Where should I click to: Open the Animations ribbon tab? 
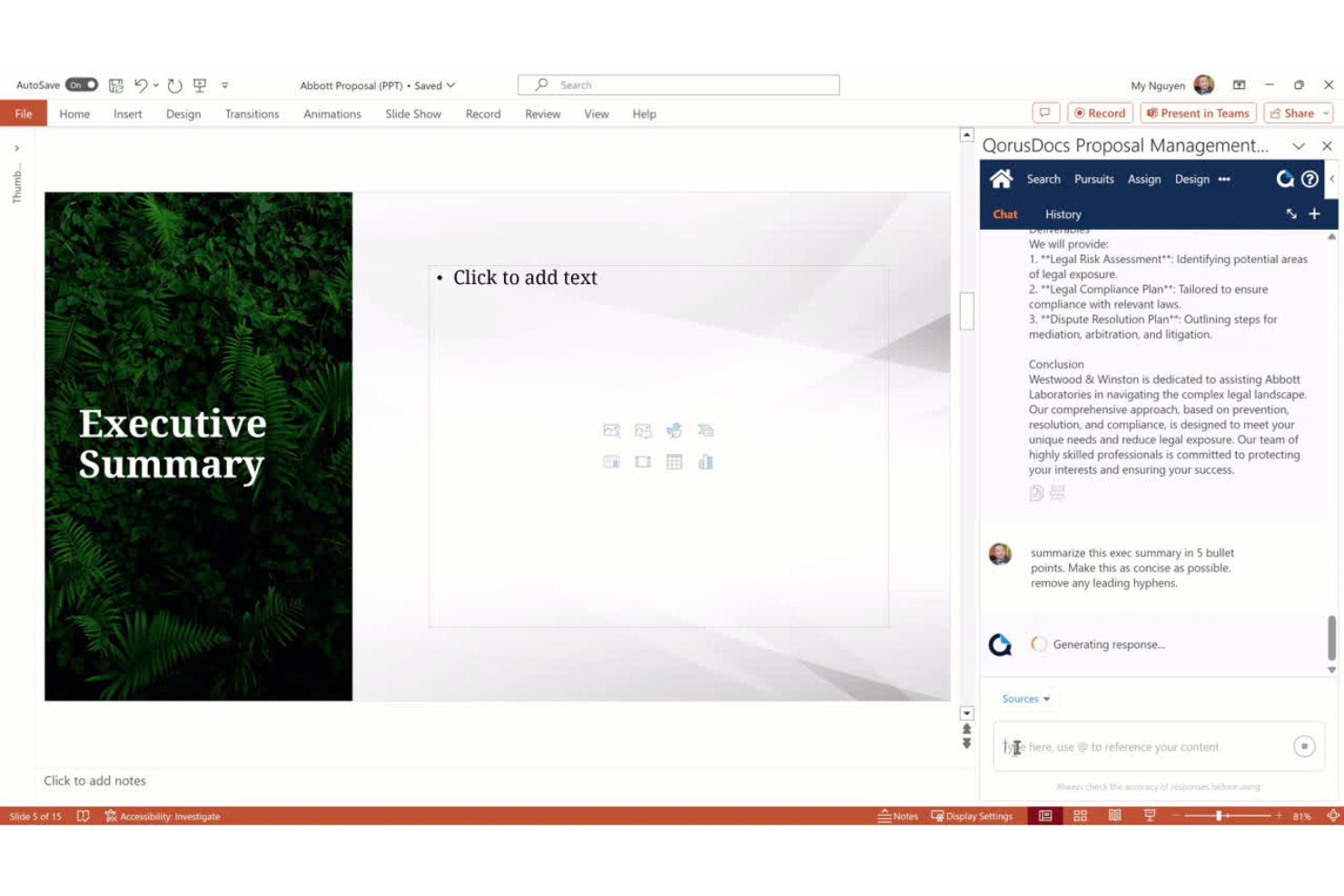[x=332, y=113]
